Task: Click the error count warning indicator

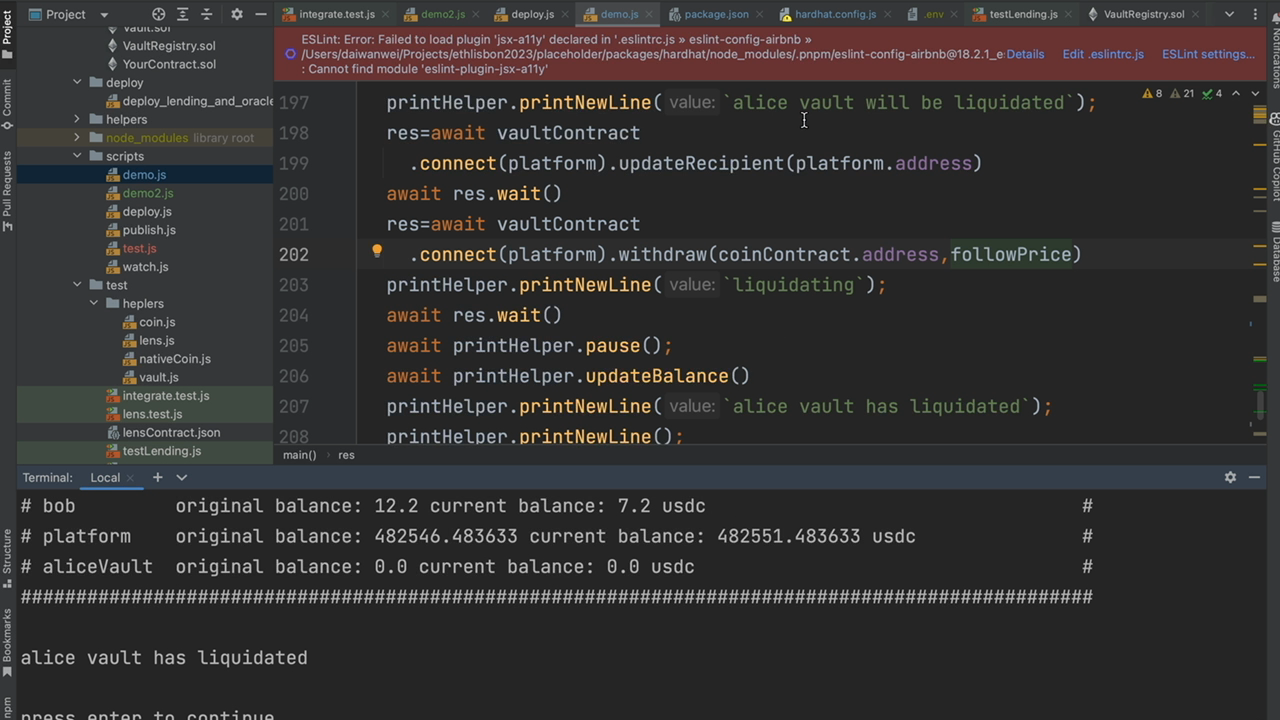Action: [1152, 93]
